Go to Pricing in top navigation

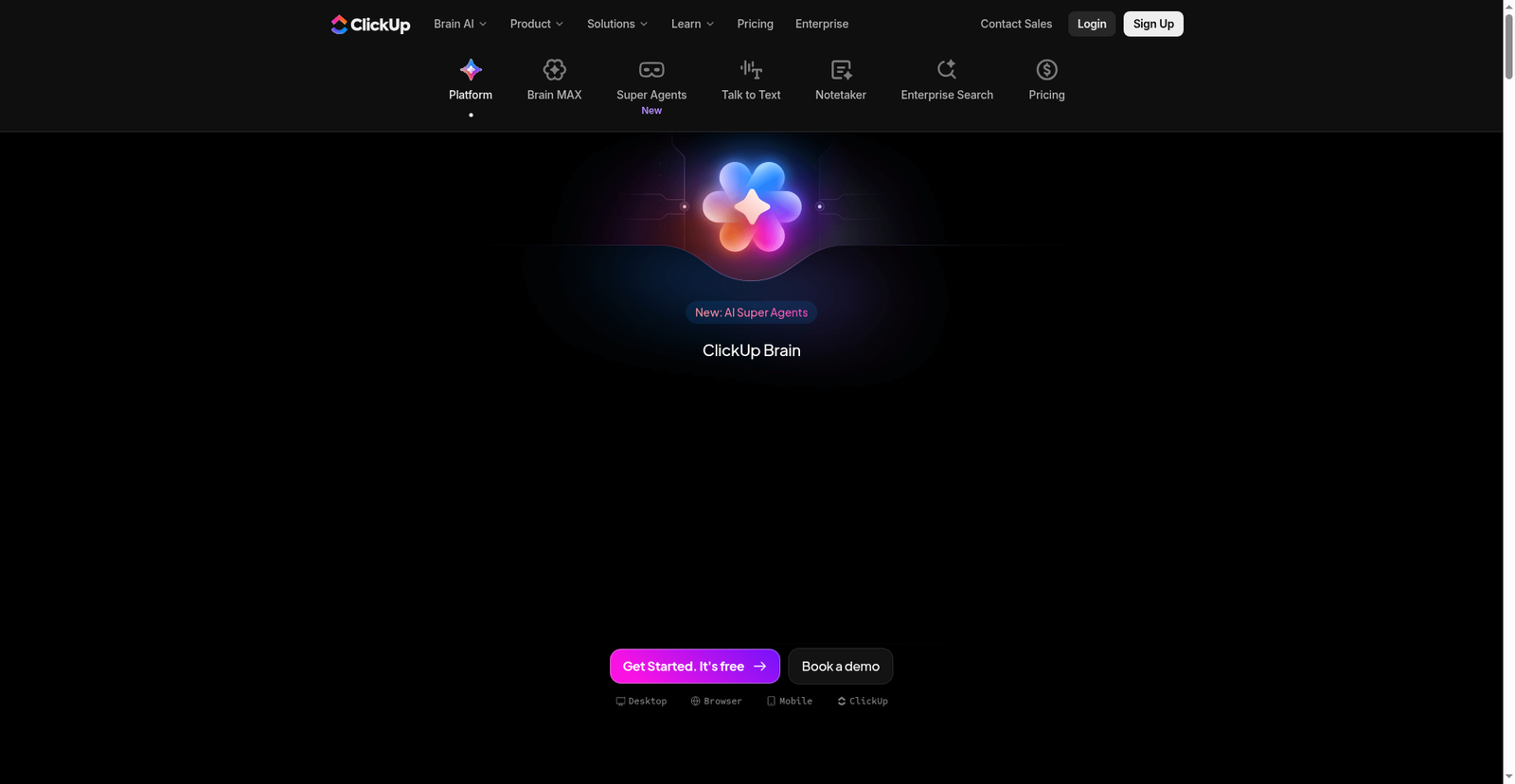(x=755, y=24)
